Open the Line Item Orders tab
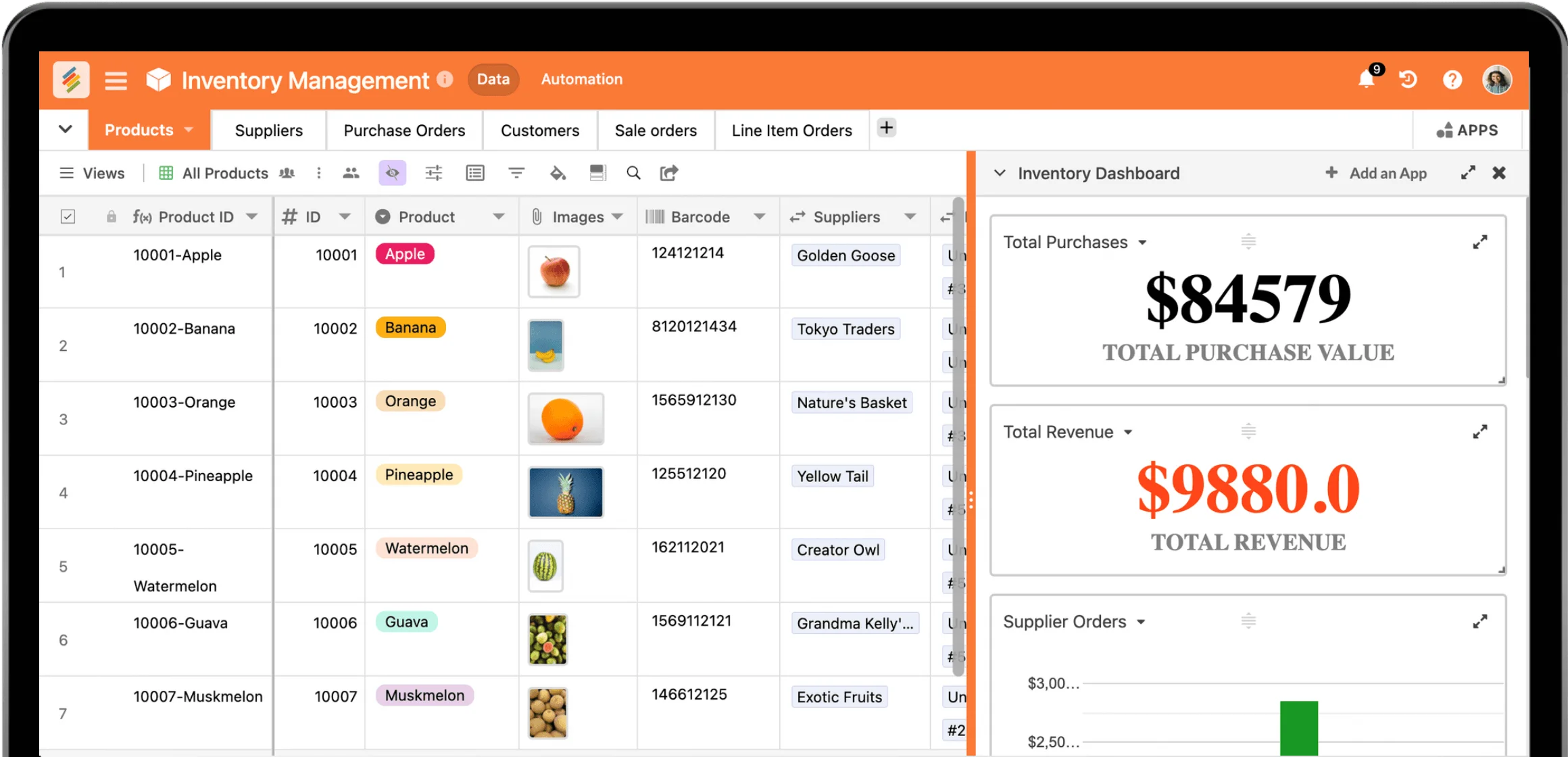This screenshot has width=1568, height=757. tap(791, 130)
